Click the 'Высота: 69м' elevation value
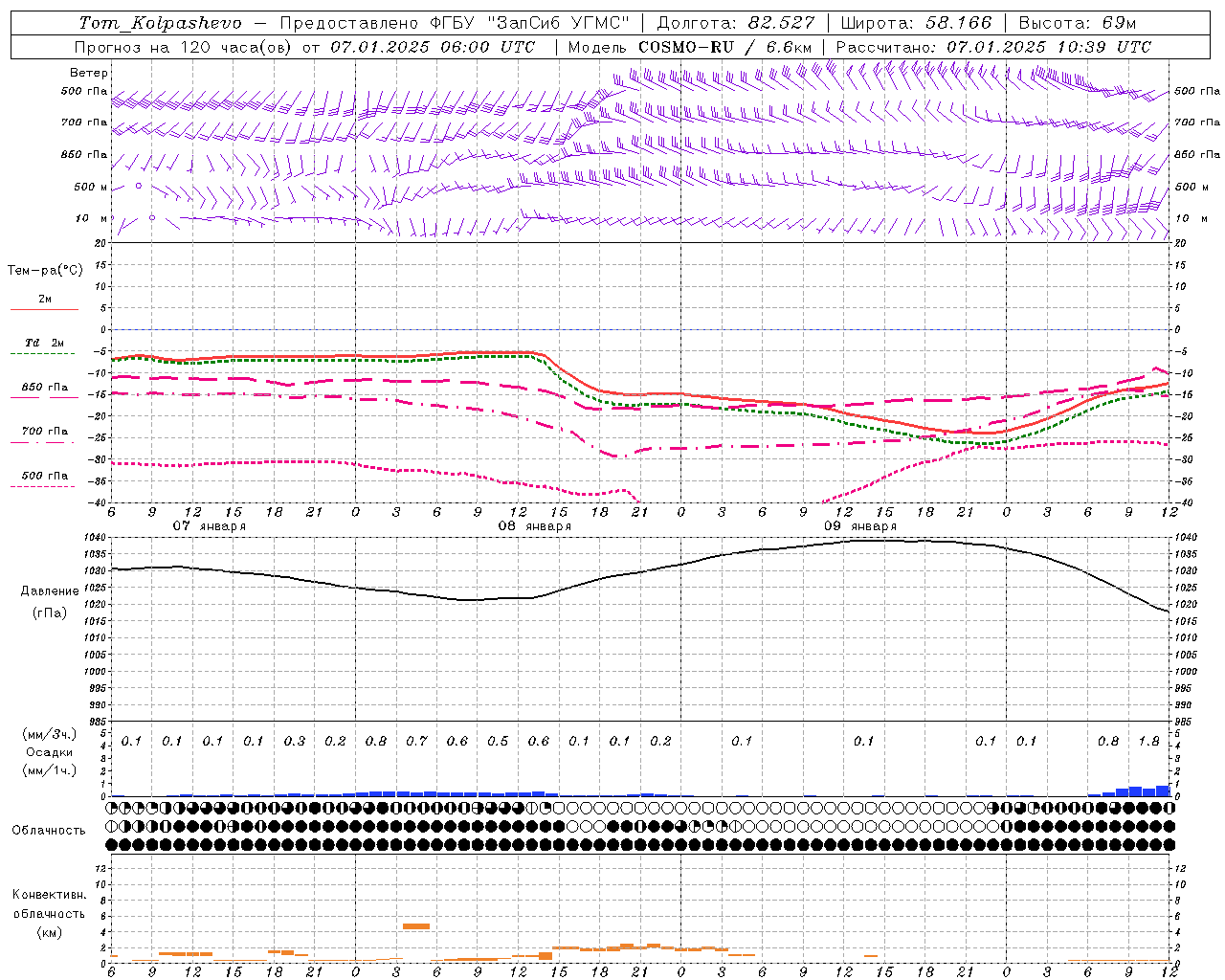The height and width of the screenshot is (980, 1225). (1078, 23)
